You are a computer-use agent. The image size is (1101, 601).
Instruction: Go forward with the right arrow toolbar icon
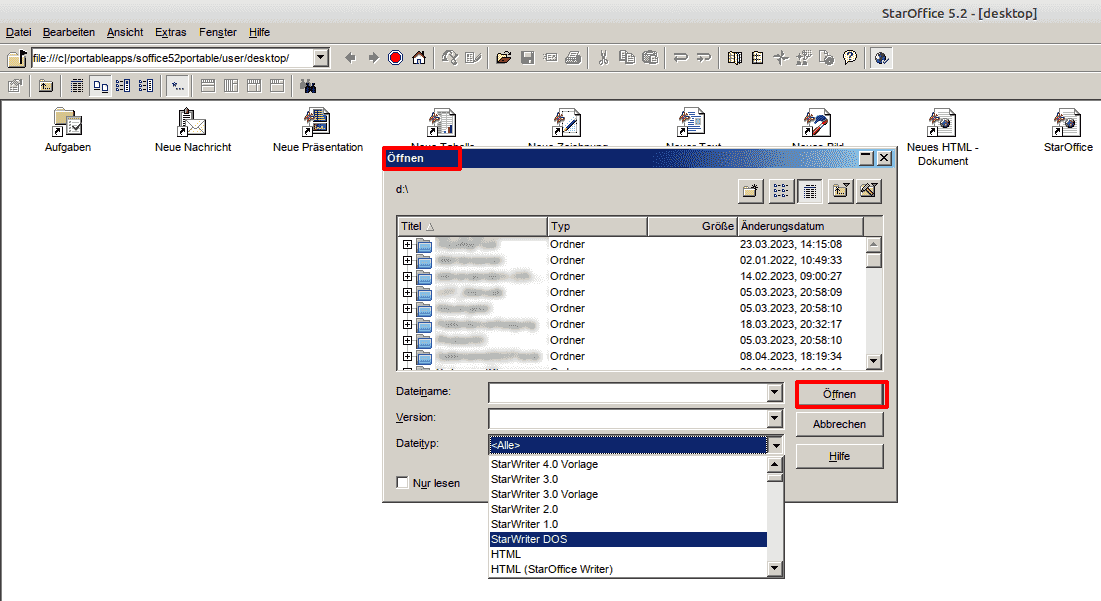pos(374,58)
